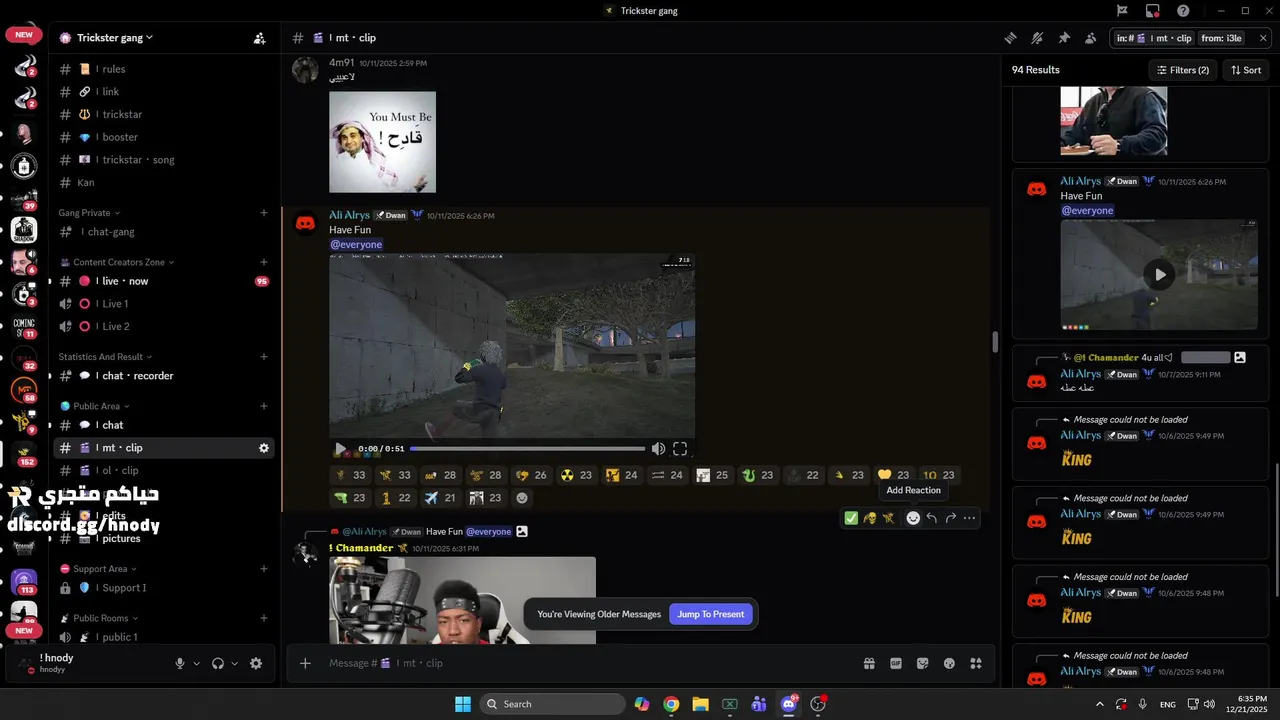The height and width of the screenshot is (720, 1280).
Task: Open Windows Start menu
Action: click(463, 704)
